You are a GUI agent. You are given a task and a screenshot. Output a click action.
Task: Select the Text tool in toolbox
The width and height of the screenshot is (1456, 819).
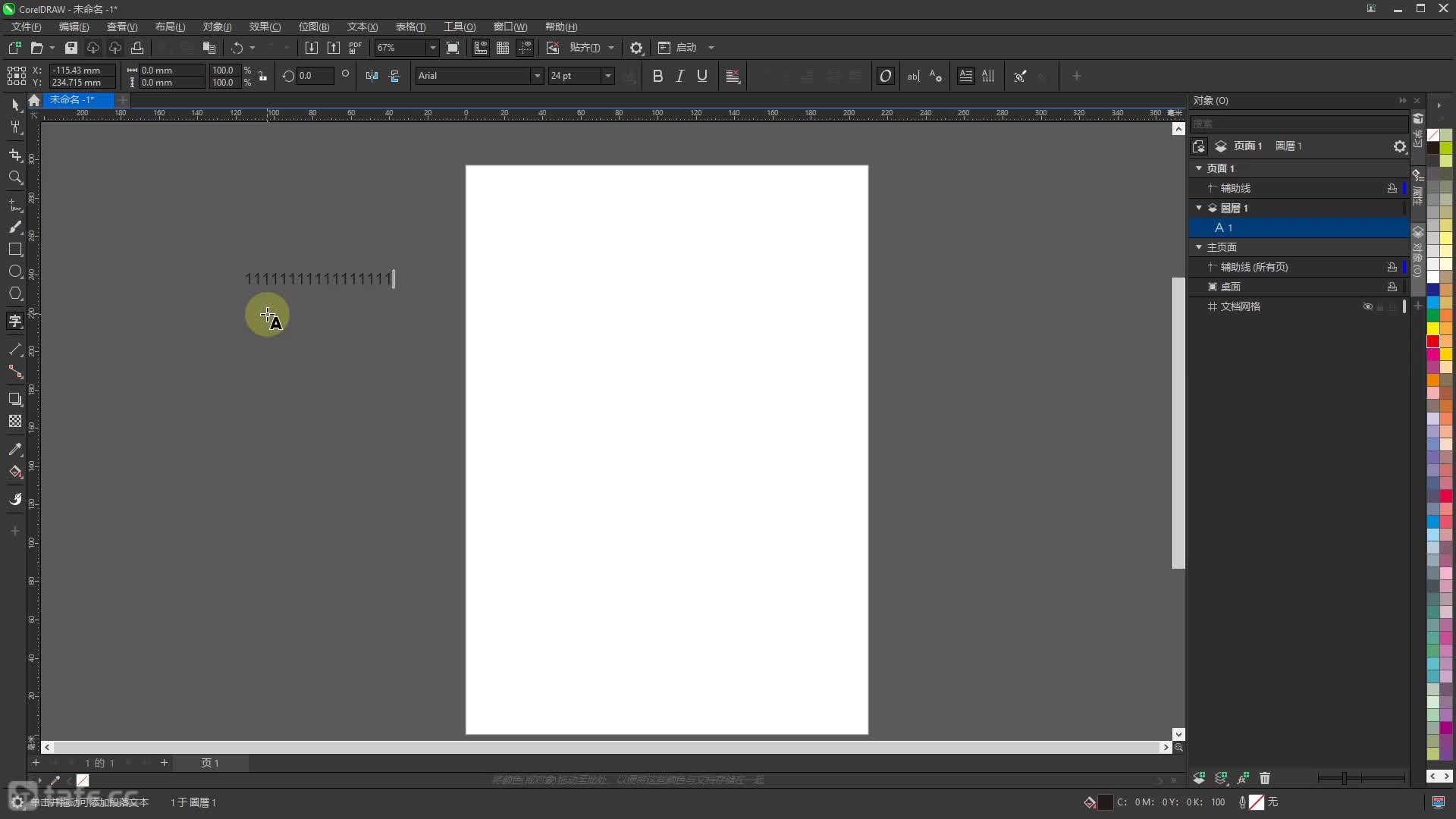tap(15, 322)
